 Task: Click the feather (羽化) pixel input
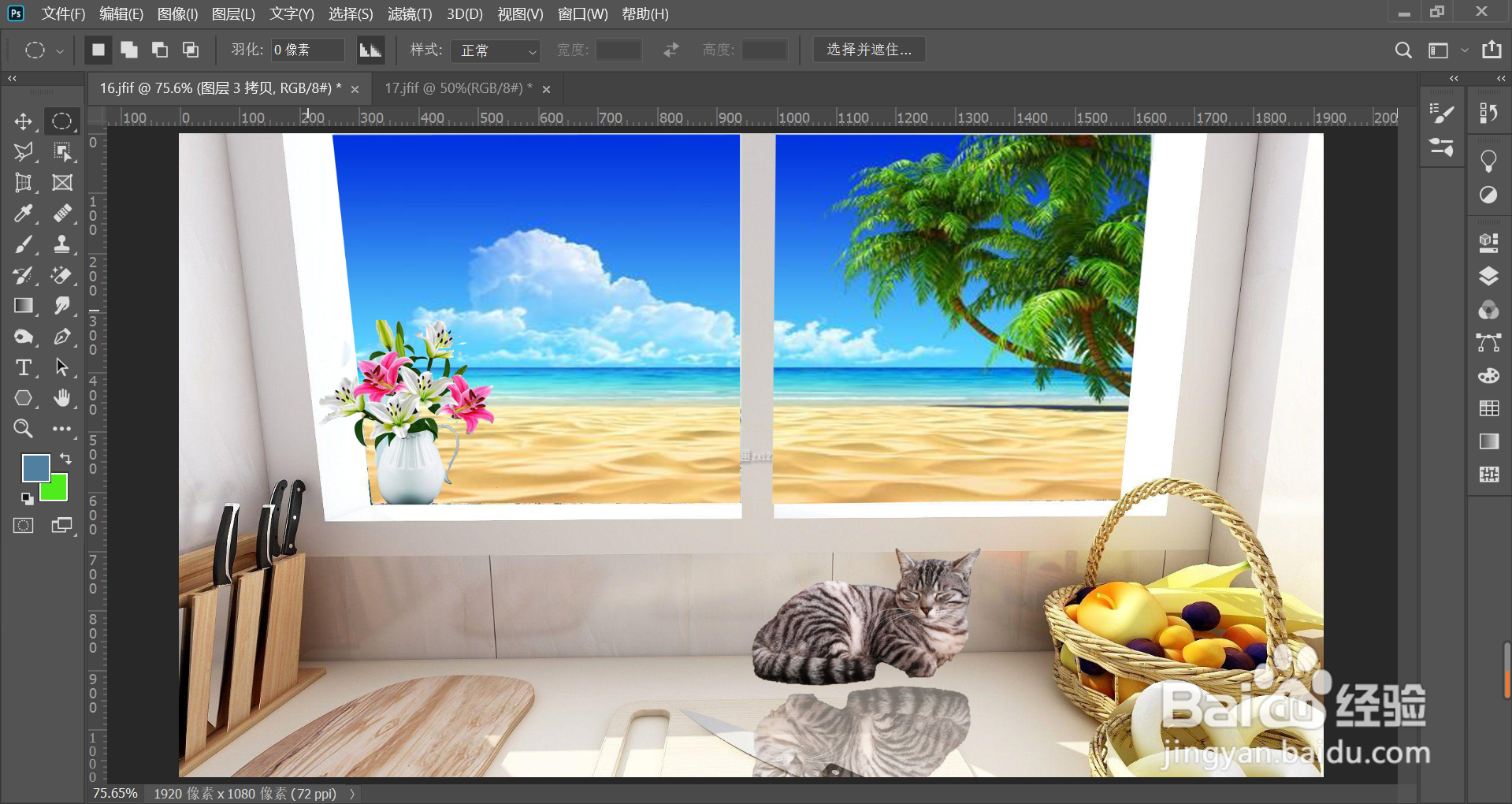tap(308, 50)
